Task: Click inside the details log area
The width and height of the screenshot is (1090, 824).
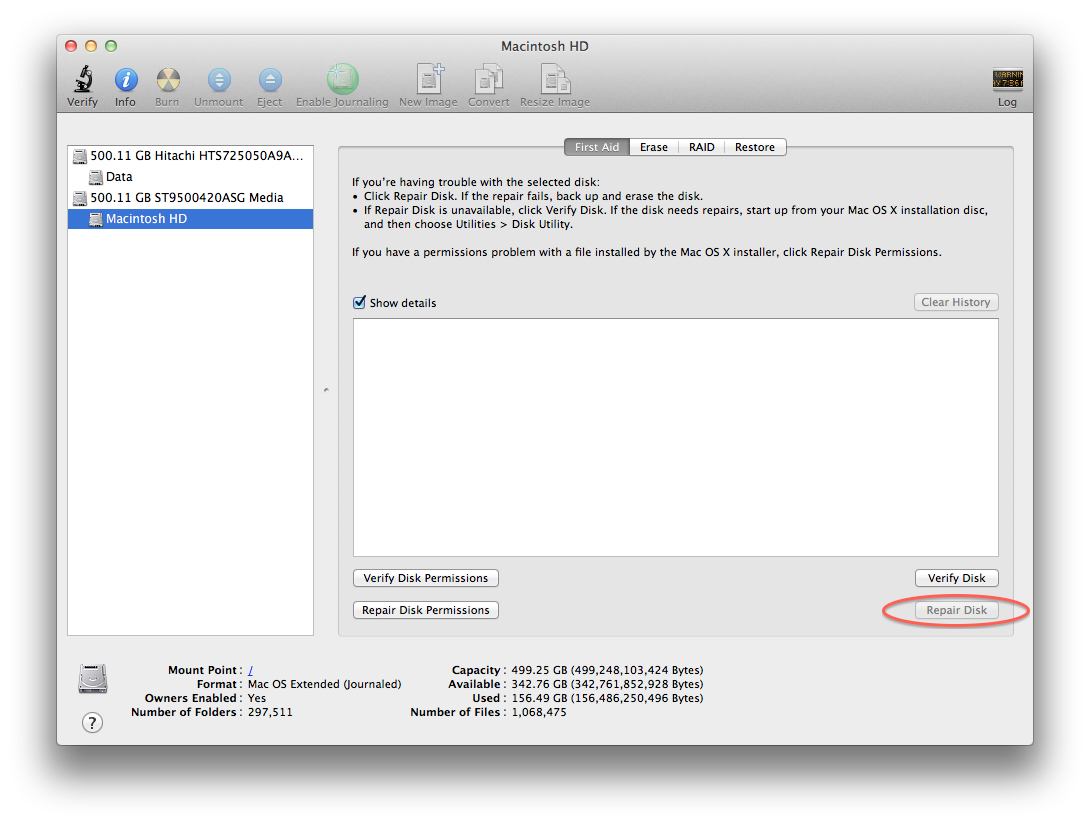Action: click(676, 437)
